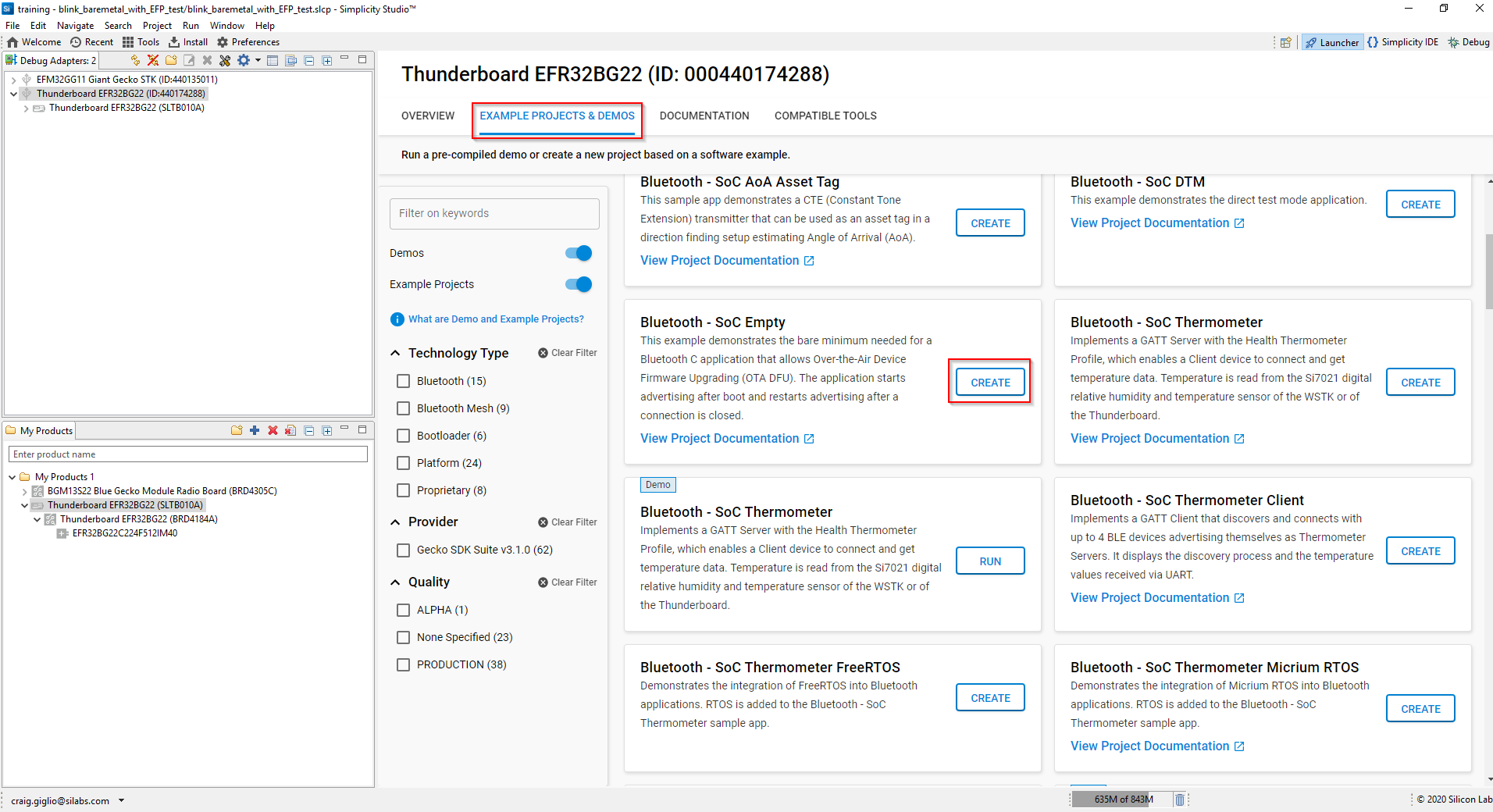
Task: Expand BGM13S22 Blue Gecko Module tree node
Action: point(24,491)
